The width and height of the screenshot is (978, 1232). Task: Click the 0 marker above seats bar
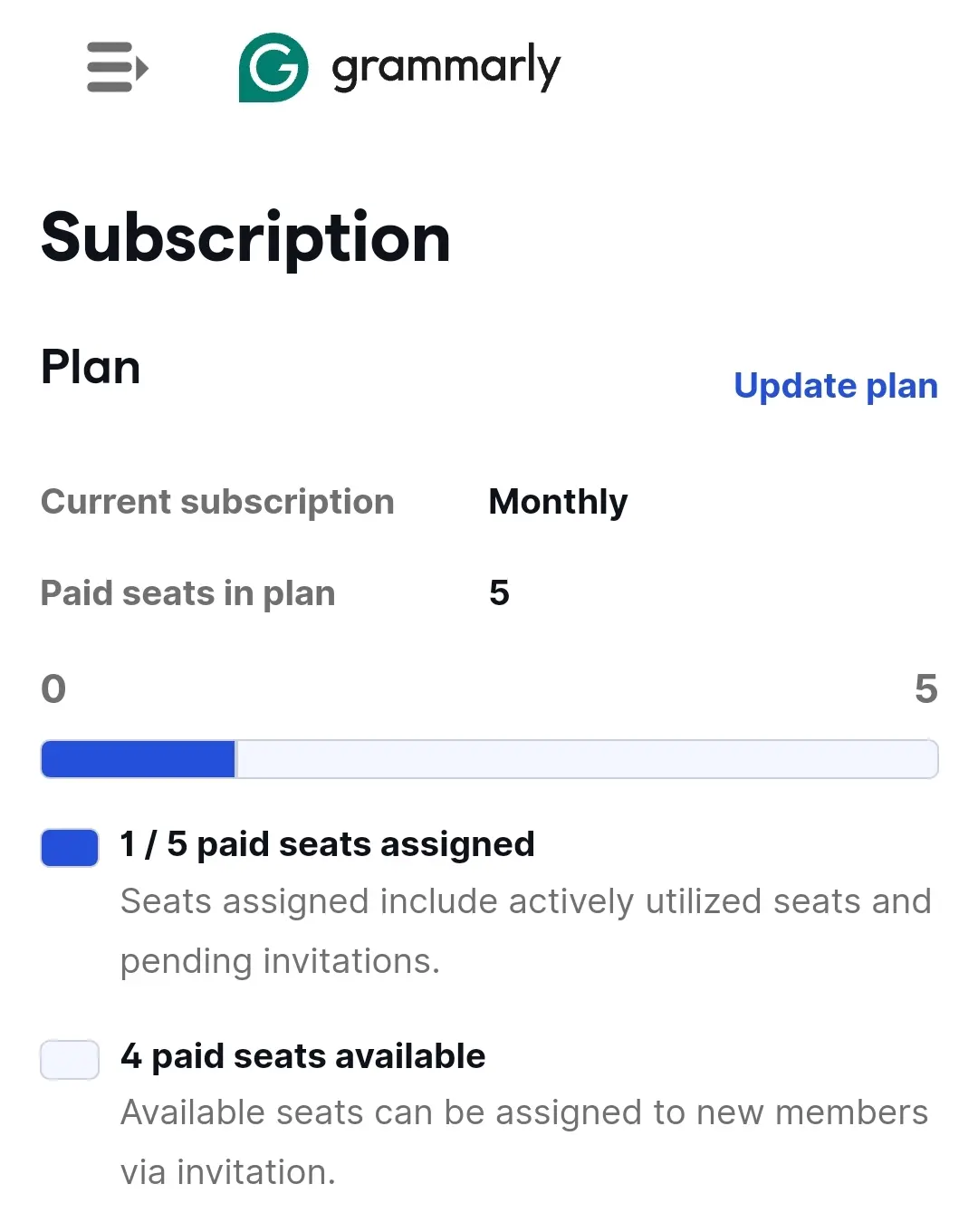pos(53,689)
